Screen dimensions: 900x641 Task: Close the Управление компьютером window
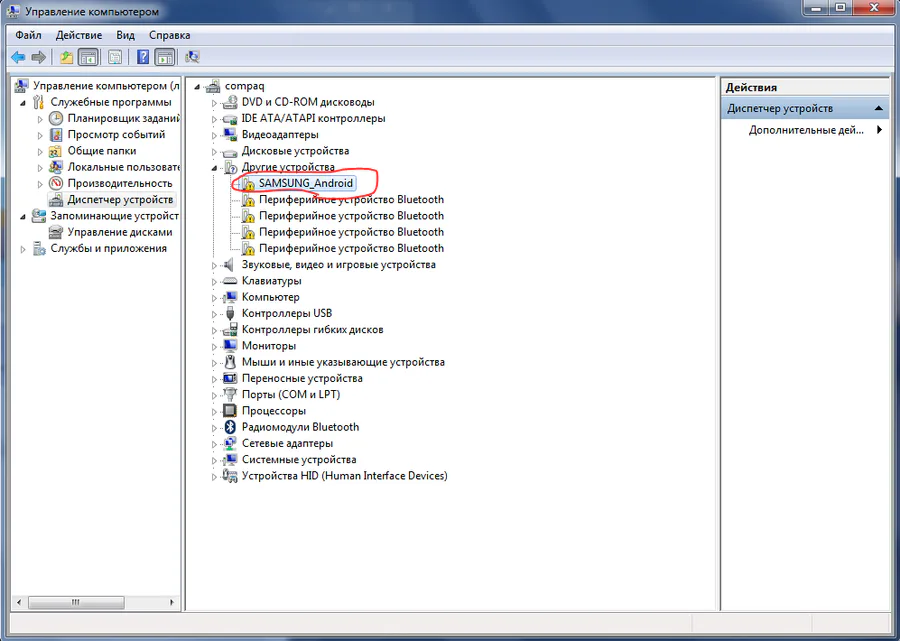pos(874,7)
